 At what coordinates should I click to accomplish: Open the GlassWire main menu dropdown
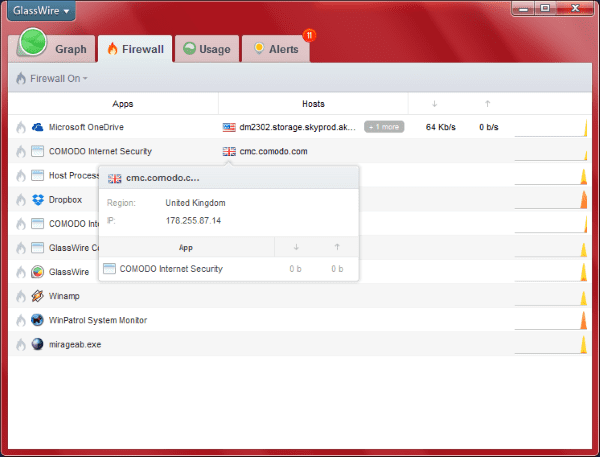coord(41,10)
